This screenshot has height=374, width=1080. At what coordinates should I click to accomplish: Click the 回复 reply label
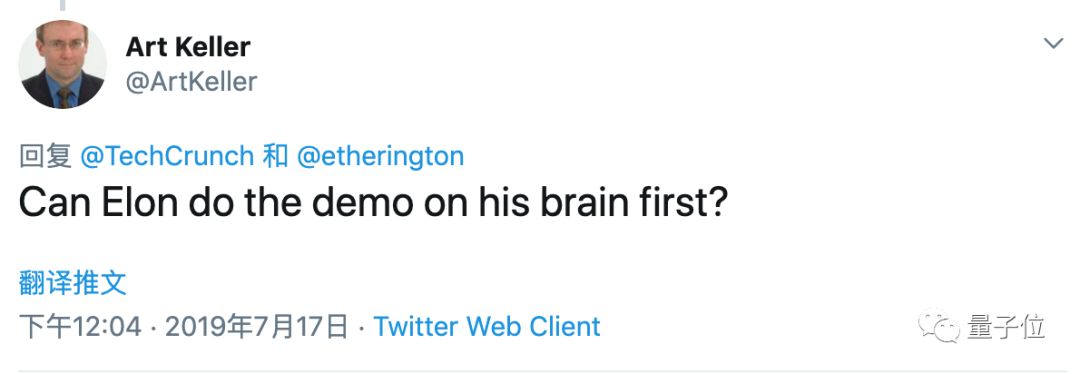point(45,156)
